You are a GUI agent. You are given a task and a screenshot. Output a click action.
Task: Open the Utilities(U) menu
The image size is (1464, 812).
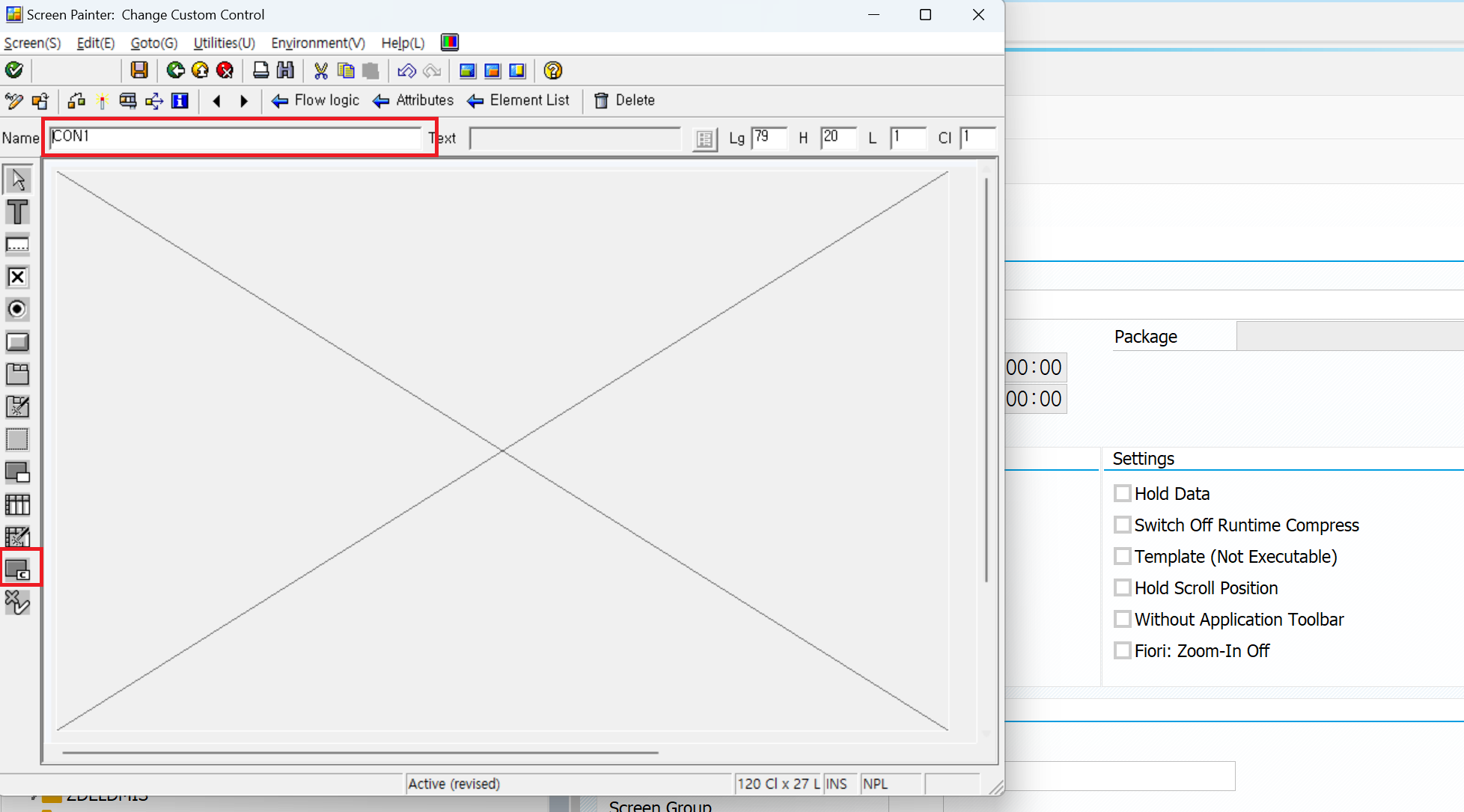(x=224, y=43)
